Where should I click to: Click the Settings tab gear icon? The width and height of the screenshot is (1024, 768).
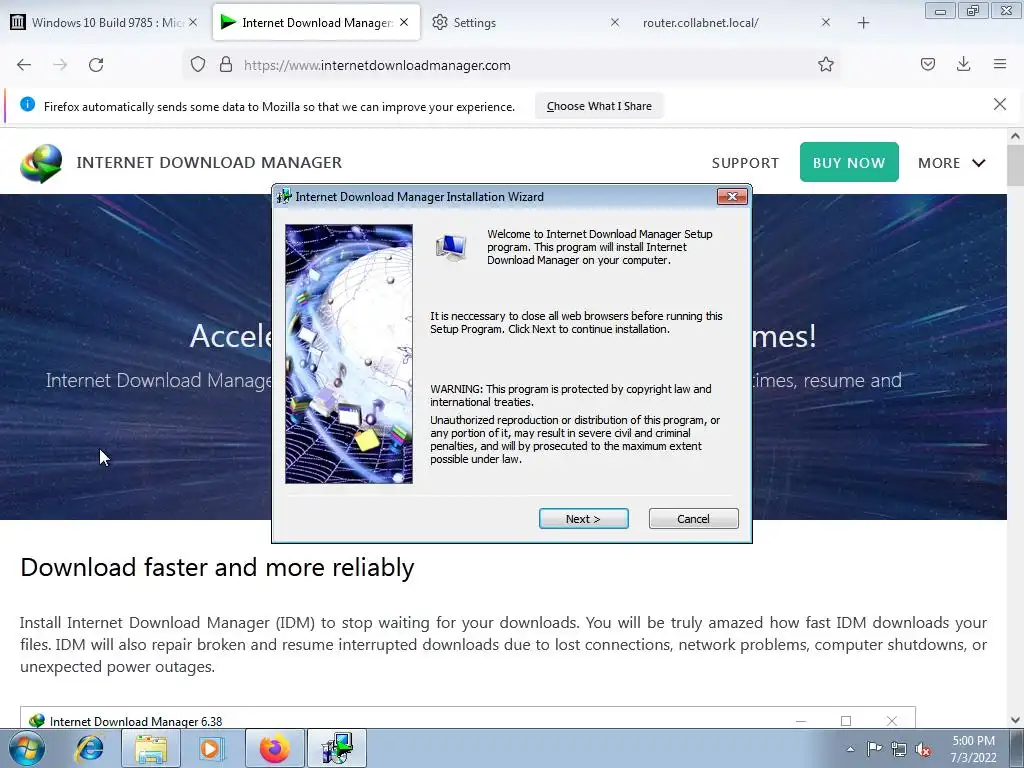tap(440, 22)
